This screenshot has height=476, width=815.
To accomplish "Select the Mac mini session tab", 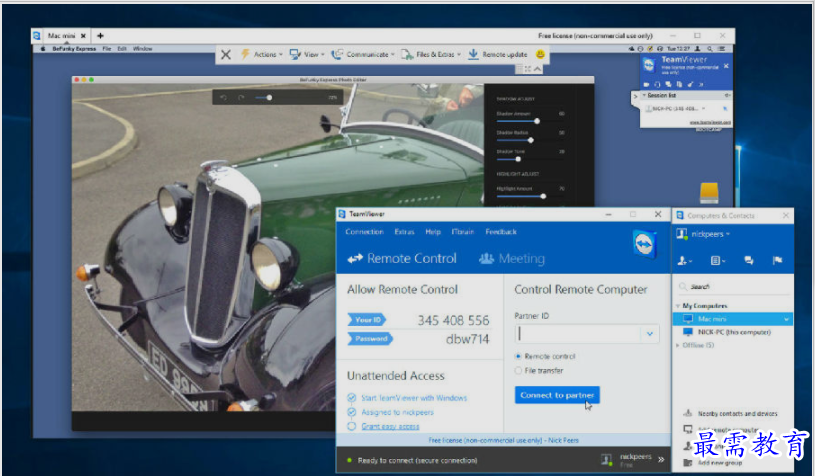I will coord(61,36).
